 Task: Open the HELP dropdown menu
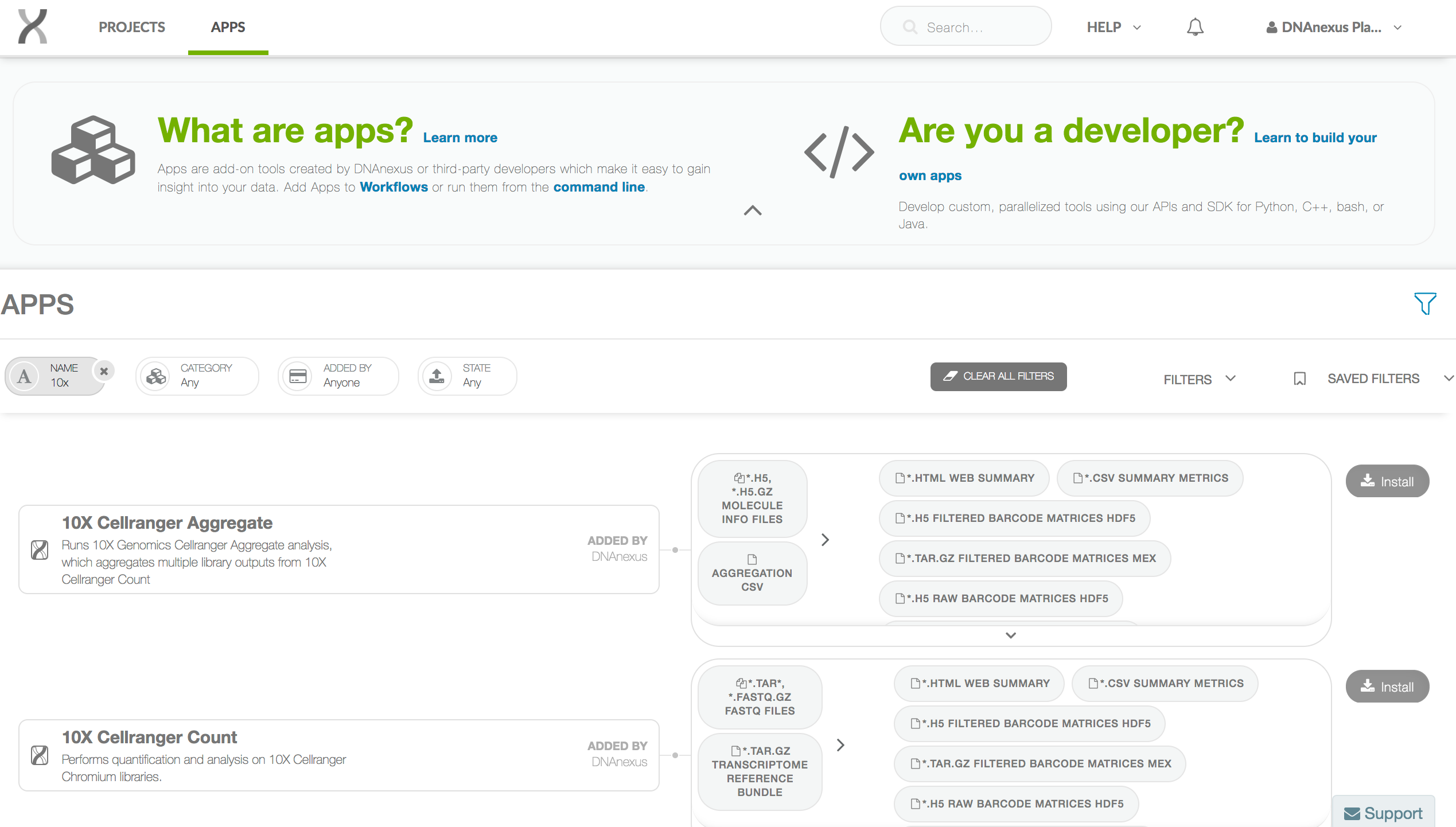[x=1114, y=27]
